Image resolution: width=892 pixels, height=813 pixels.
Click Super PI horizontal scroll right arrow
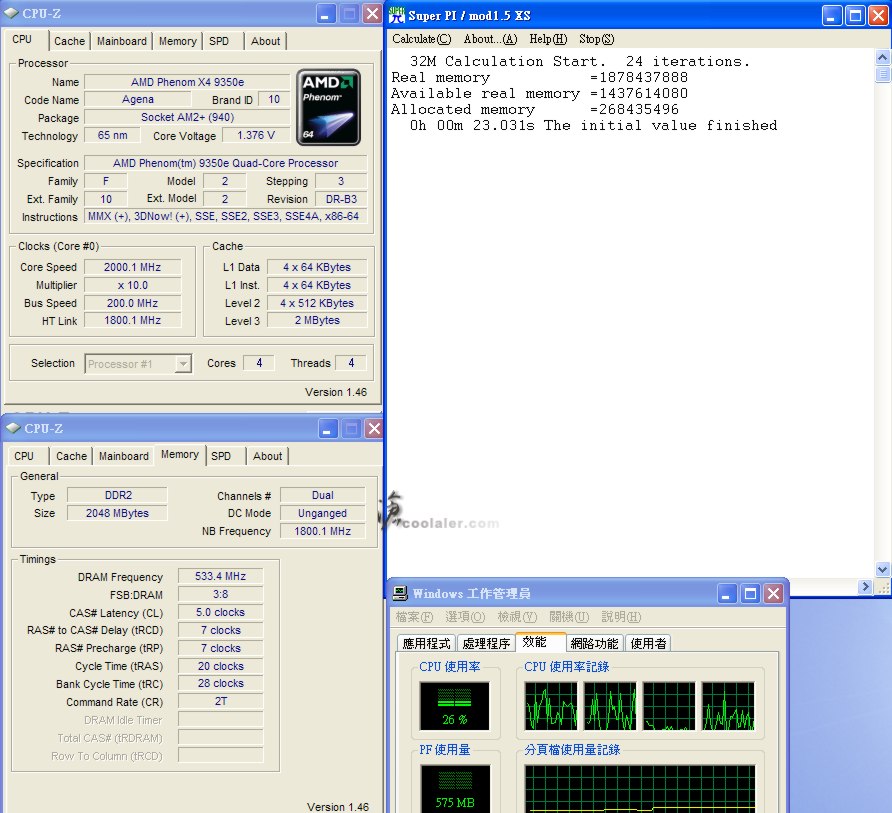(x=865, y=586)
